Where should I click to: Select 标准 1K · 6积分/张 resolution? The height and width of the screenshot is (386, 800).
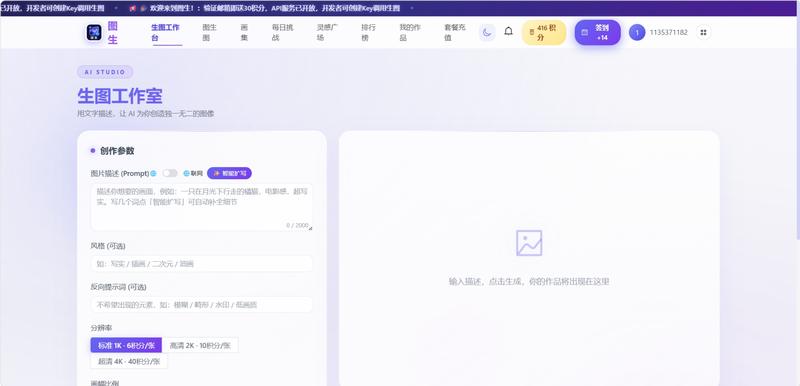[126, 345]
